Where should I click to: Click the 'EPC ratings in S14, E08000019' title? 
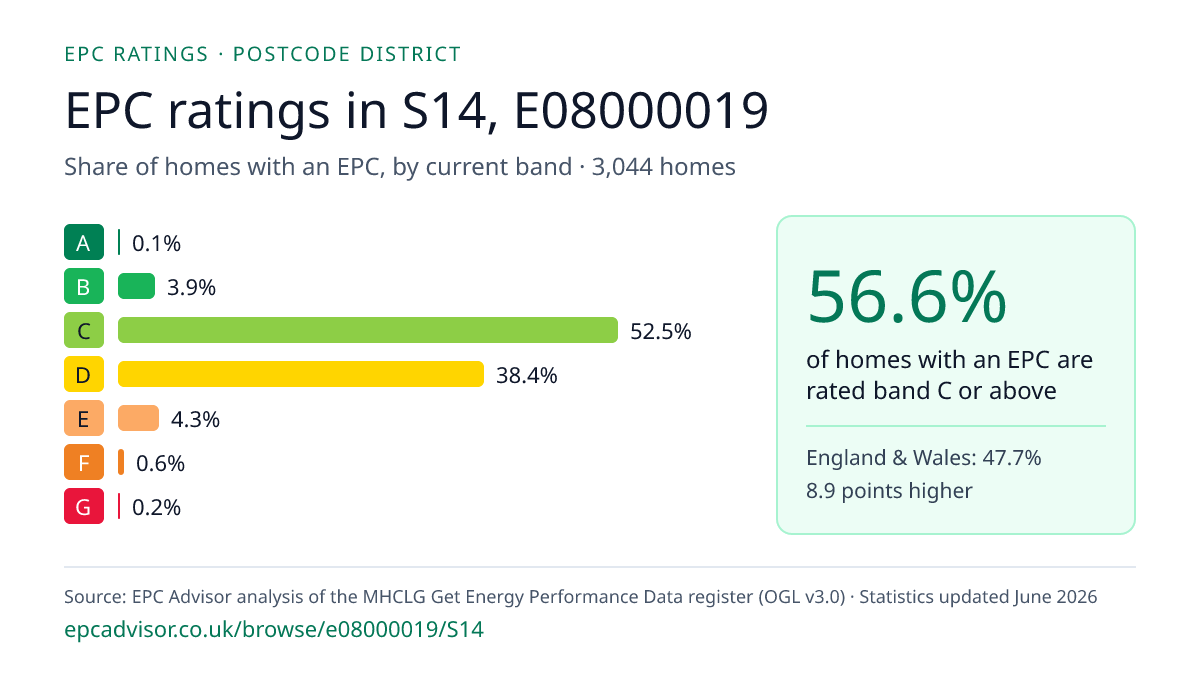(x=417, y=111)
